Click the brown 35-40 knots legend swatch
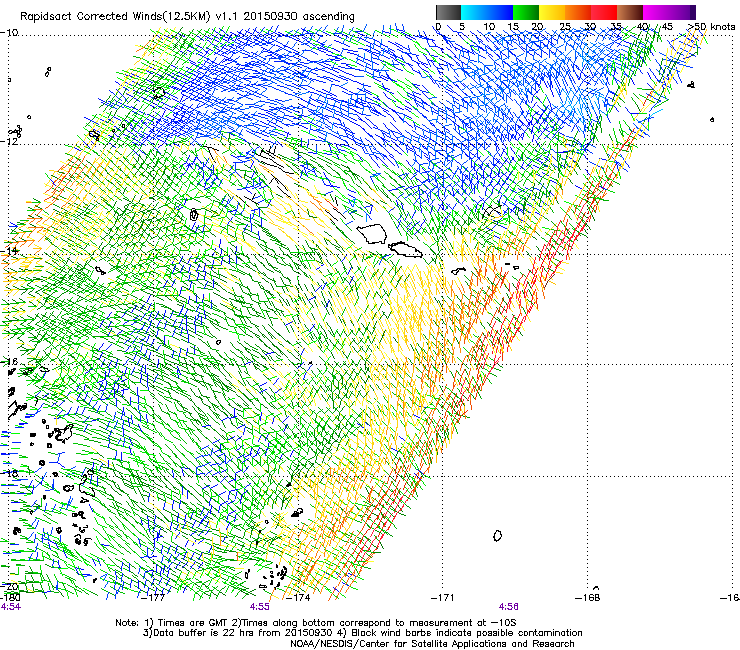The height and width of the screenshot is (650, 740). pyautogui.click(x=630, y=12)
